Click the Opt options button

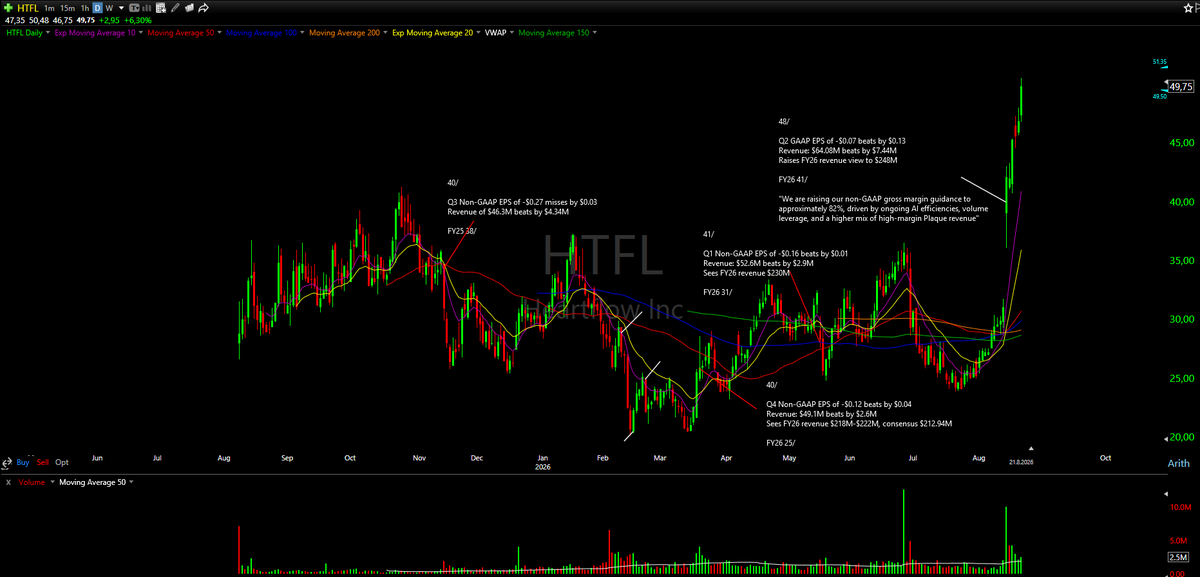62,463
